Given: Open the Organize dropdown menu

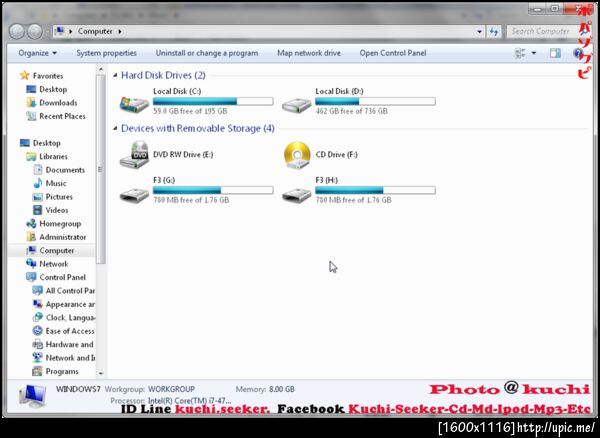Looking at the screenshot, I should (38, 53).
